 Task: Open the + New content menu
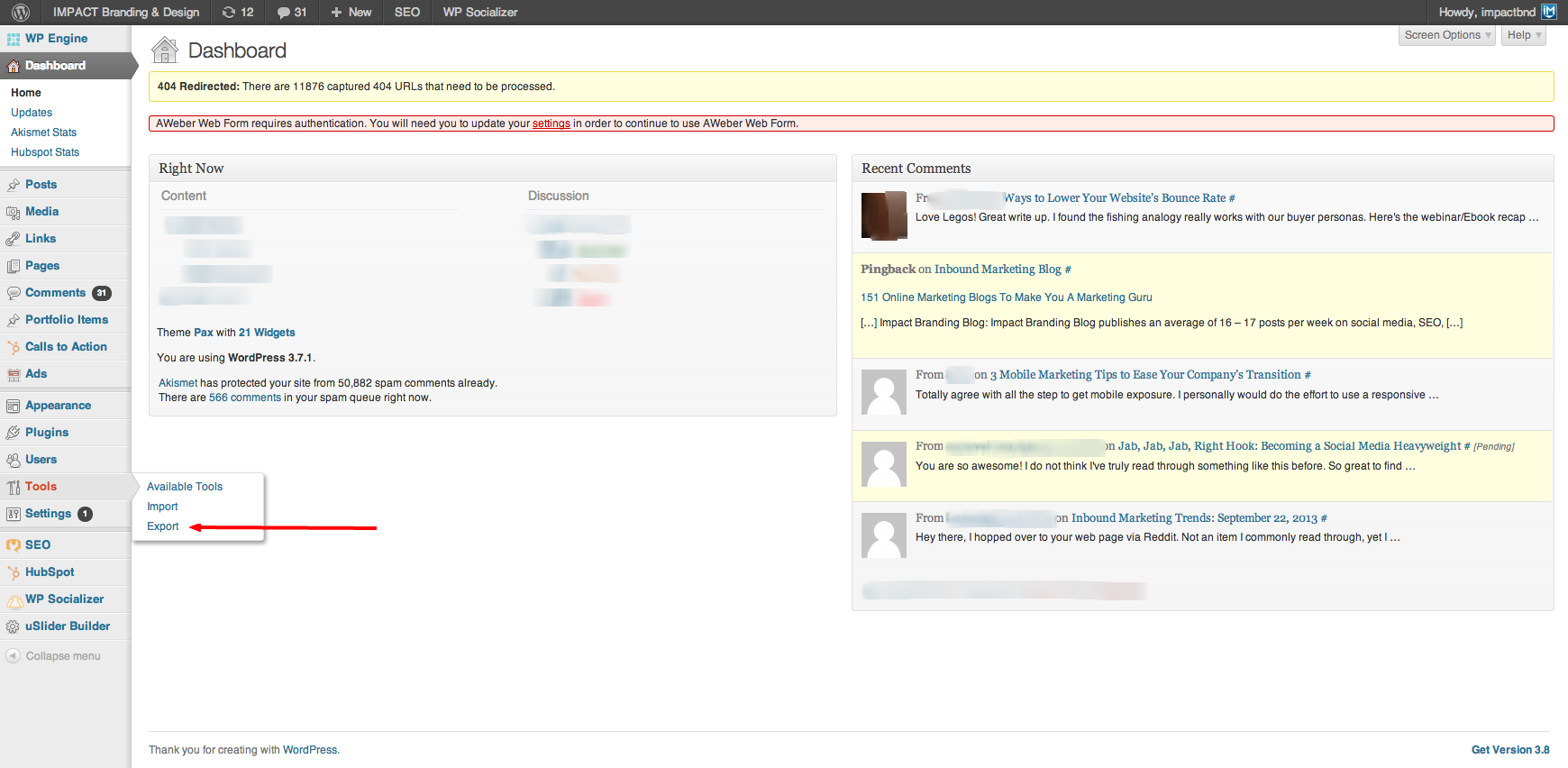351,12
